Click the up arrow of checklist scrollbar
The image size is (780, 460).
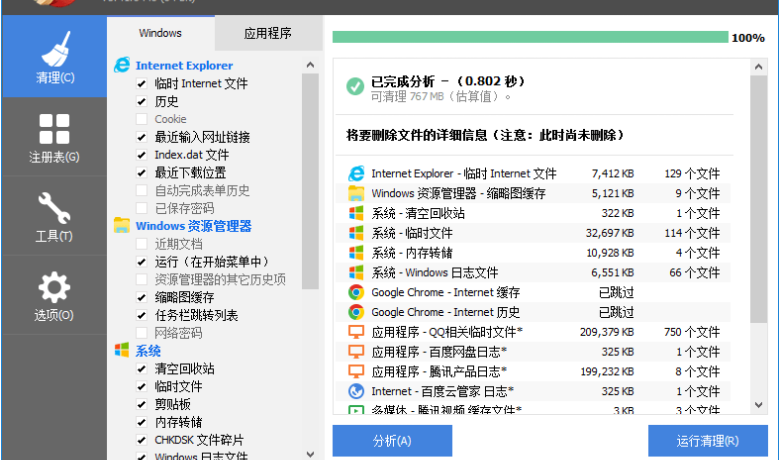click(310, 65)
